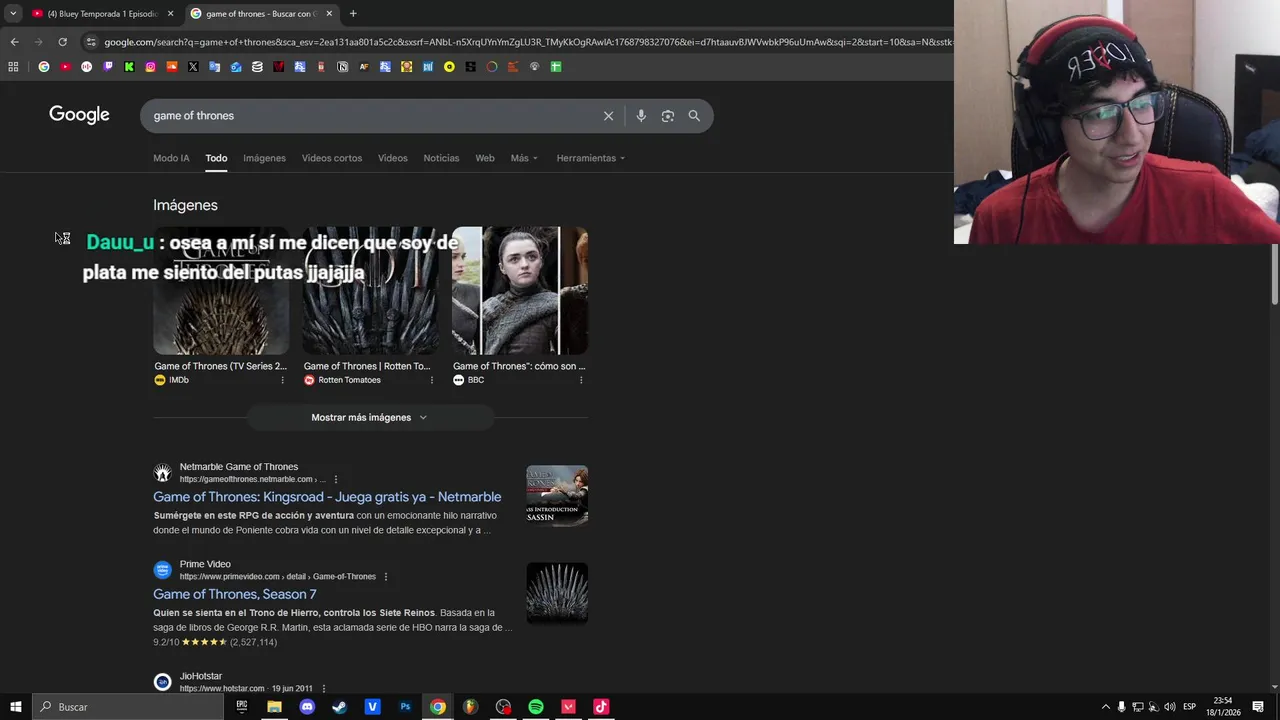Open the Kick bookmark
1280x720 pixels.
click(x=129, y=67)
